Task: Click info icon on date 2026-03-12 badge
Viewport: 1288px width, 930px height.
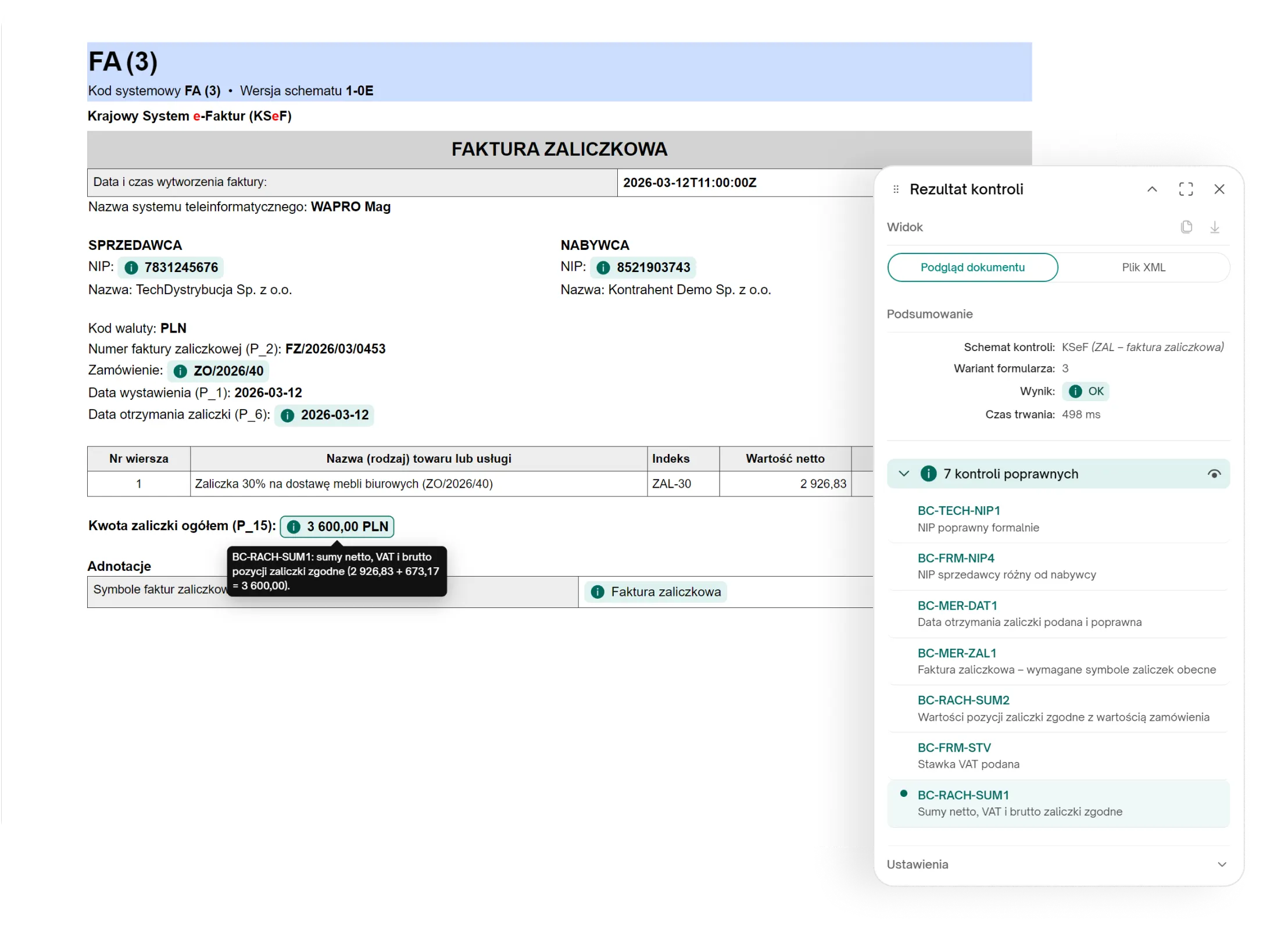Action: click(287, 415)
